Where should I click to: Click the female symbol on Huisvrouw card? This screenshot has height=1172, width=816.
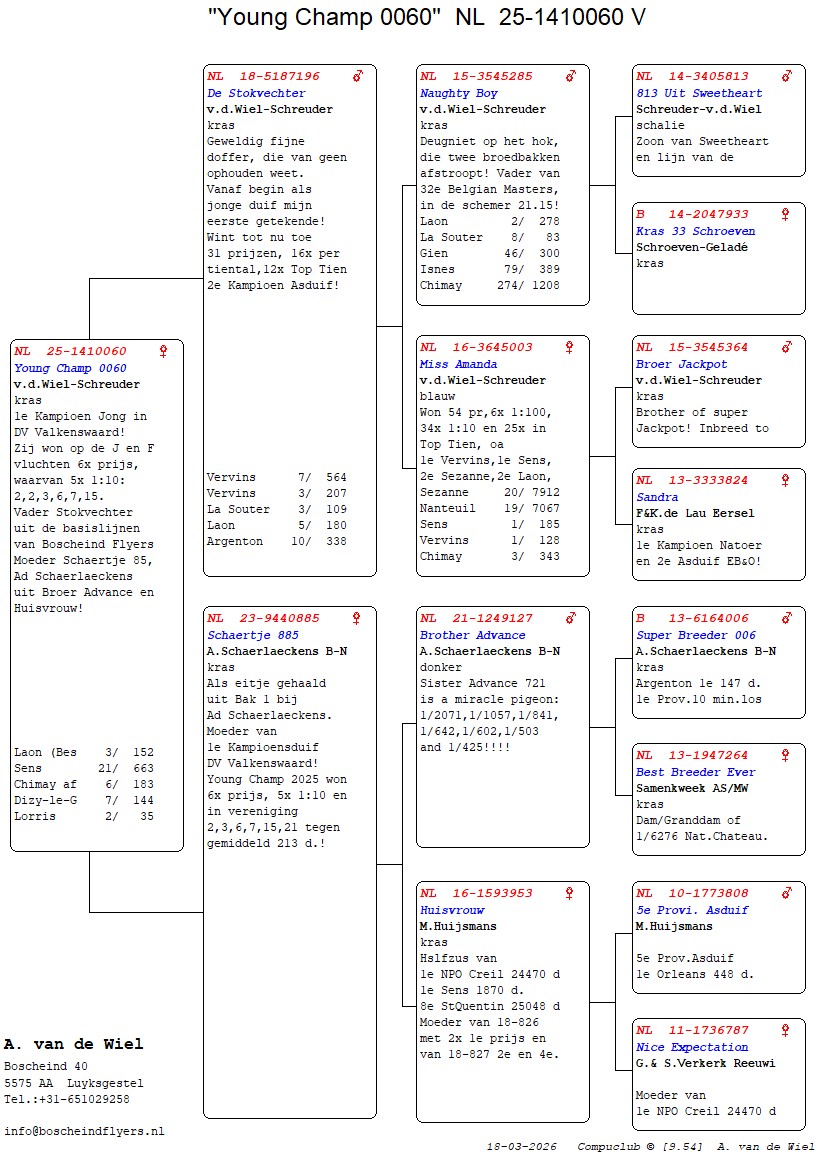coord(570,893)
